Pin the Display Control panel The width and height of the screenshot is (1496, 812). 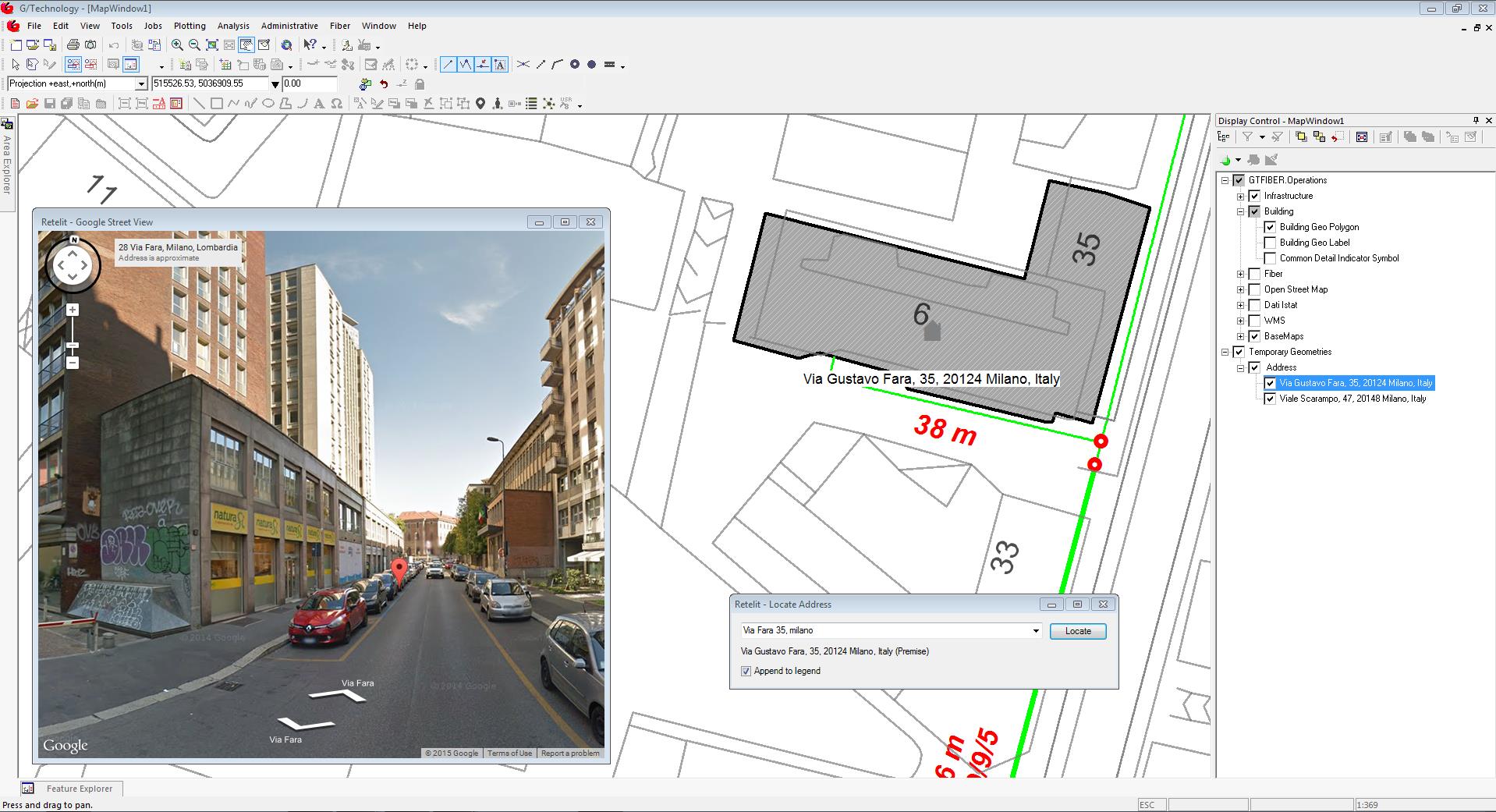tap(1476, 120)
